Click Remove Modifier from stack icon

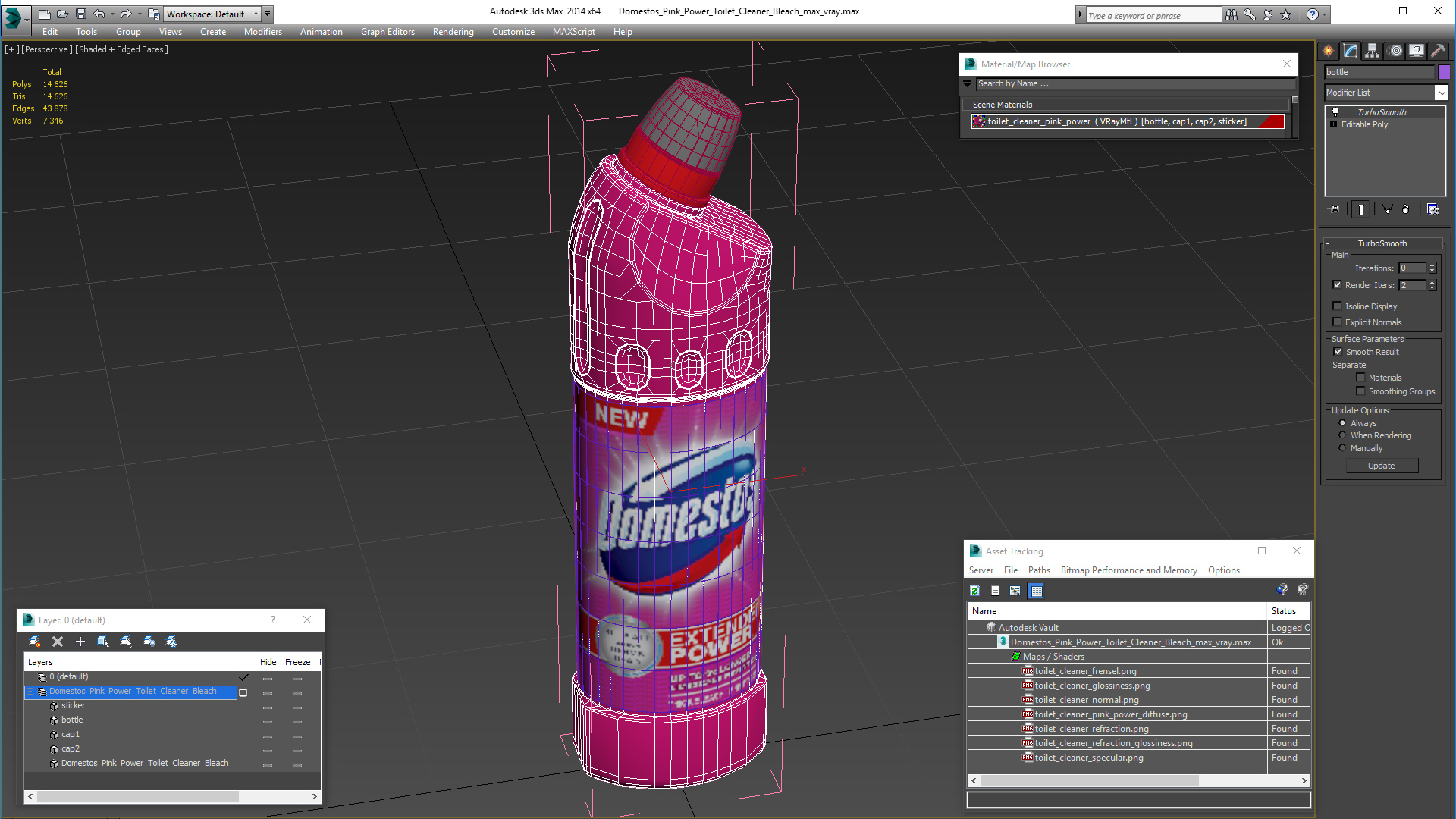[x=1406, y=209]
